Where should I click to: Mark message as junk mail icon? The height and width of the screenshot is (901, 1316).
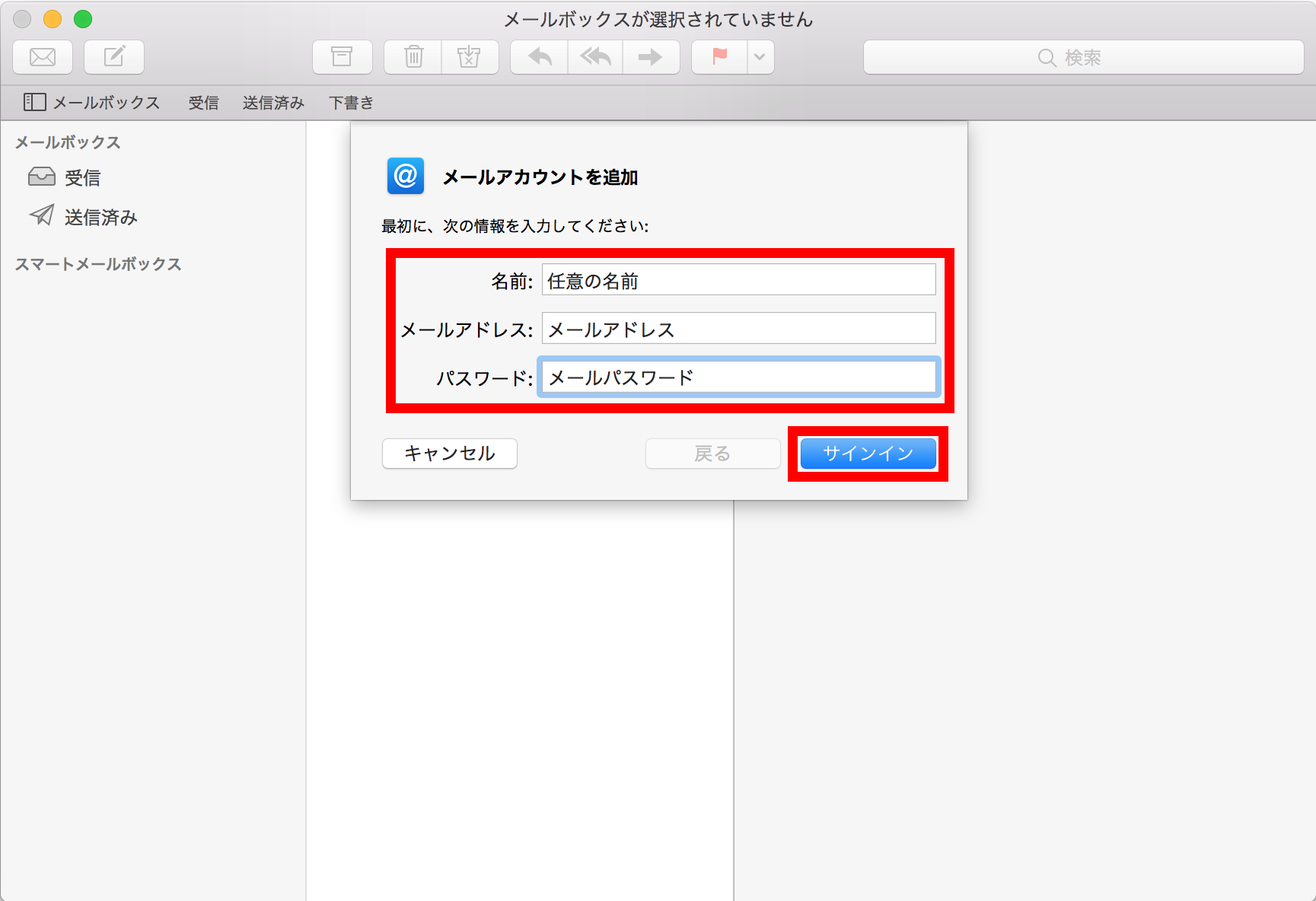click(470, 57)
